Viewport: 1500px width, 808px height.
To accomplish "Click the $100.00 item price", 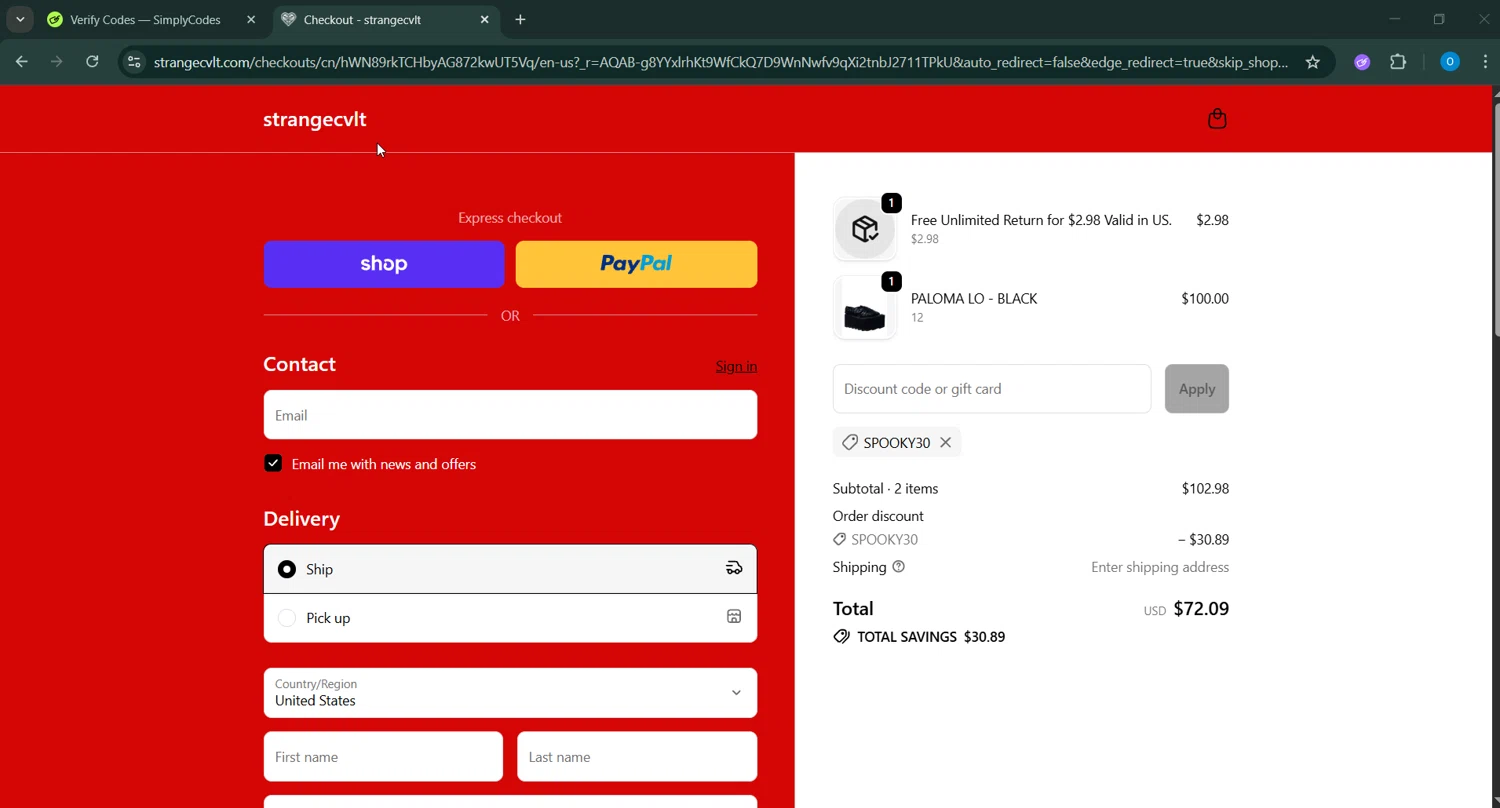I will (x=1205, y=299).
